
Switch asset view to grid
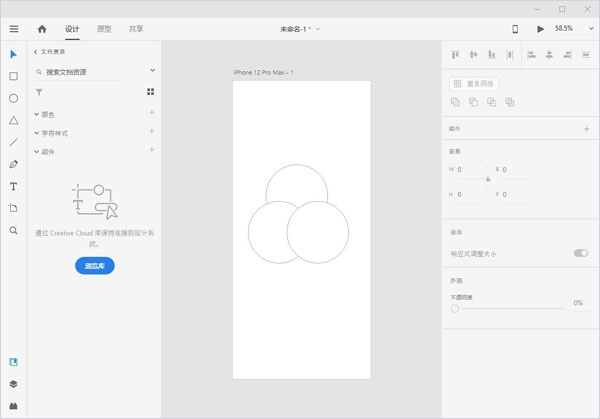tap(150, 91)
